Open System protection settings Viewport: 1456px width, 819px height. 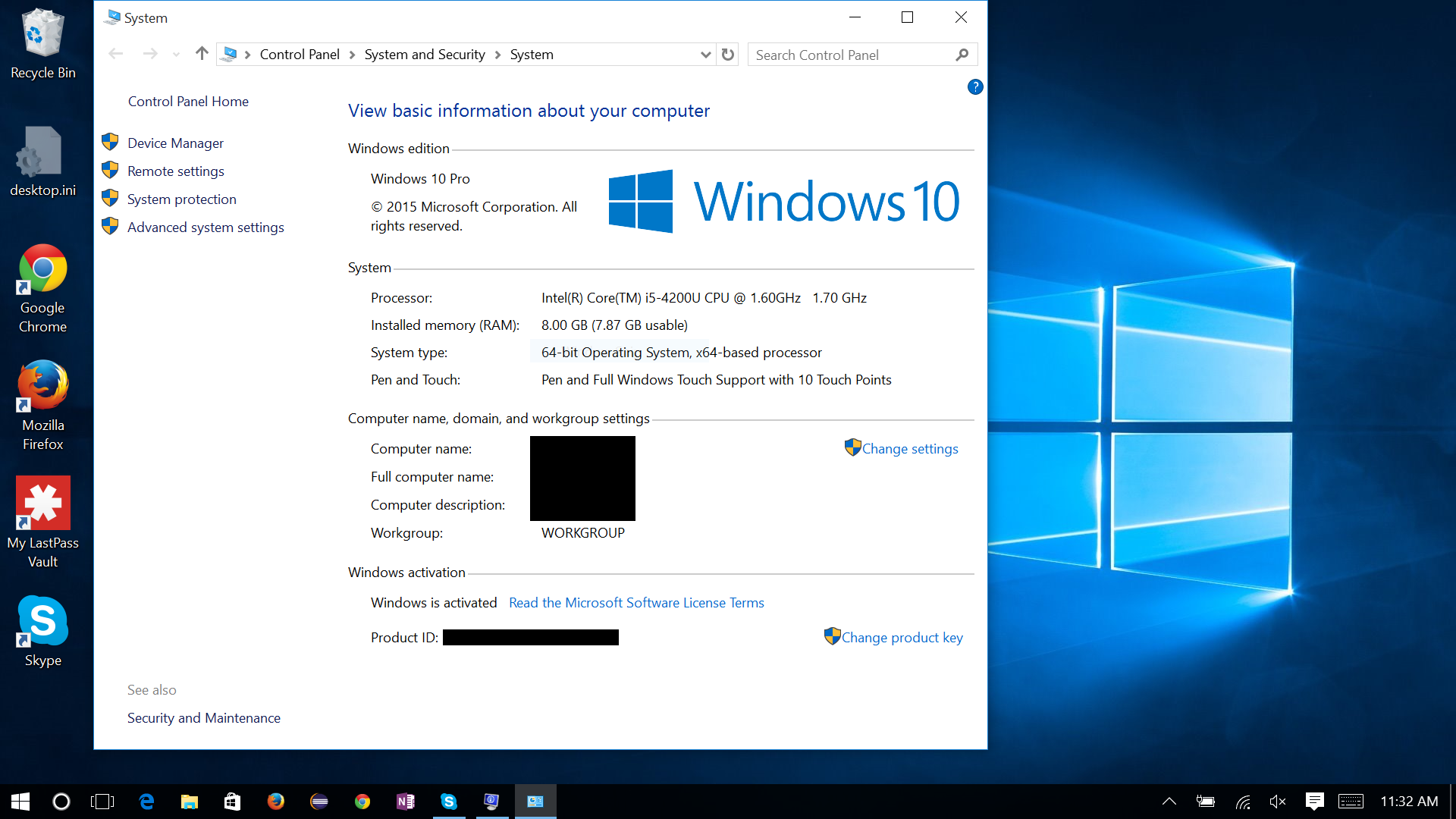pos(181,199)
